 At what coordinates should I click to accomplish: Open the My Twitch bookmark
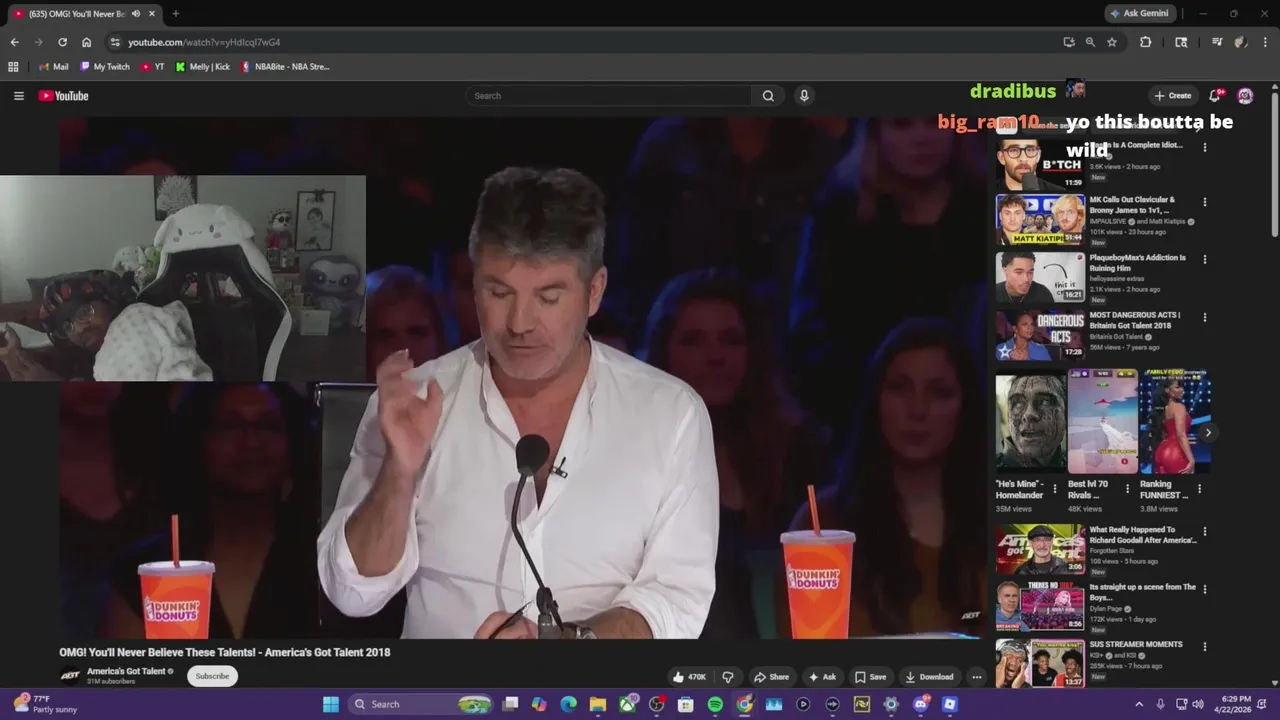pyautogui.click(x=105, y=67)
